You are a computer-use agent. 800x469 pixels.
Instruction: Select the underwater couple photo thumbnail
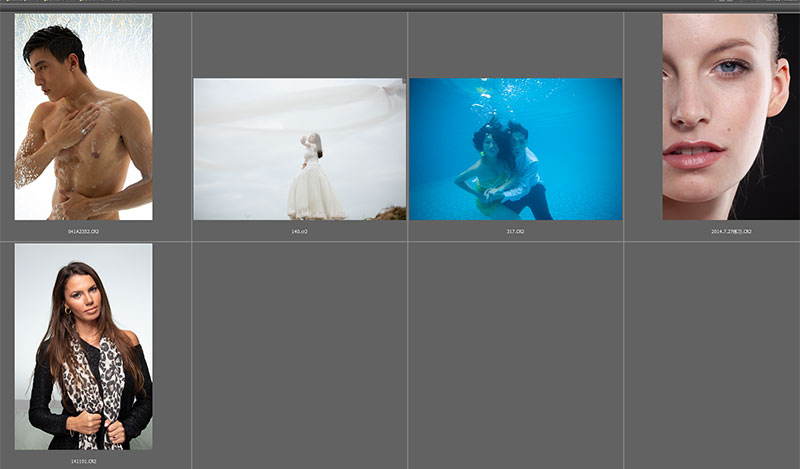point(516,149)
